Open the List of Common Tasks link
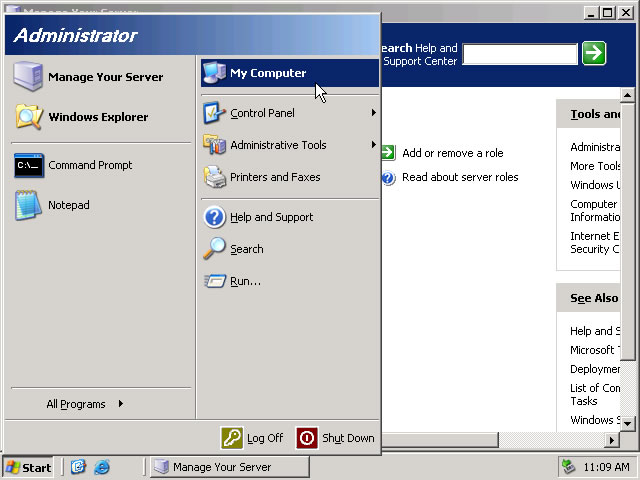This screenshot has height=480, width=640. click(x=595, y=394)
